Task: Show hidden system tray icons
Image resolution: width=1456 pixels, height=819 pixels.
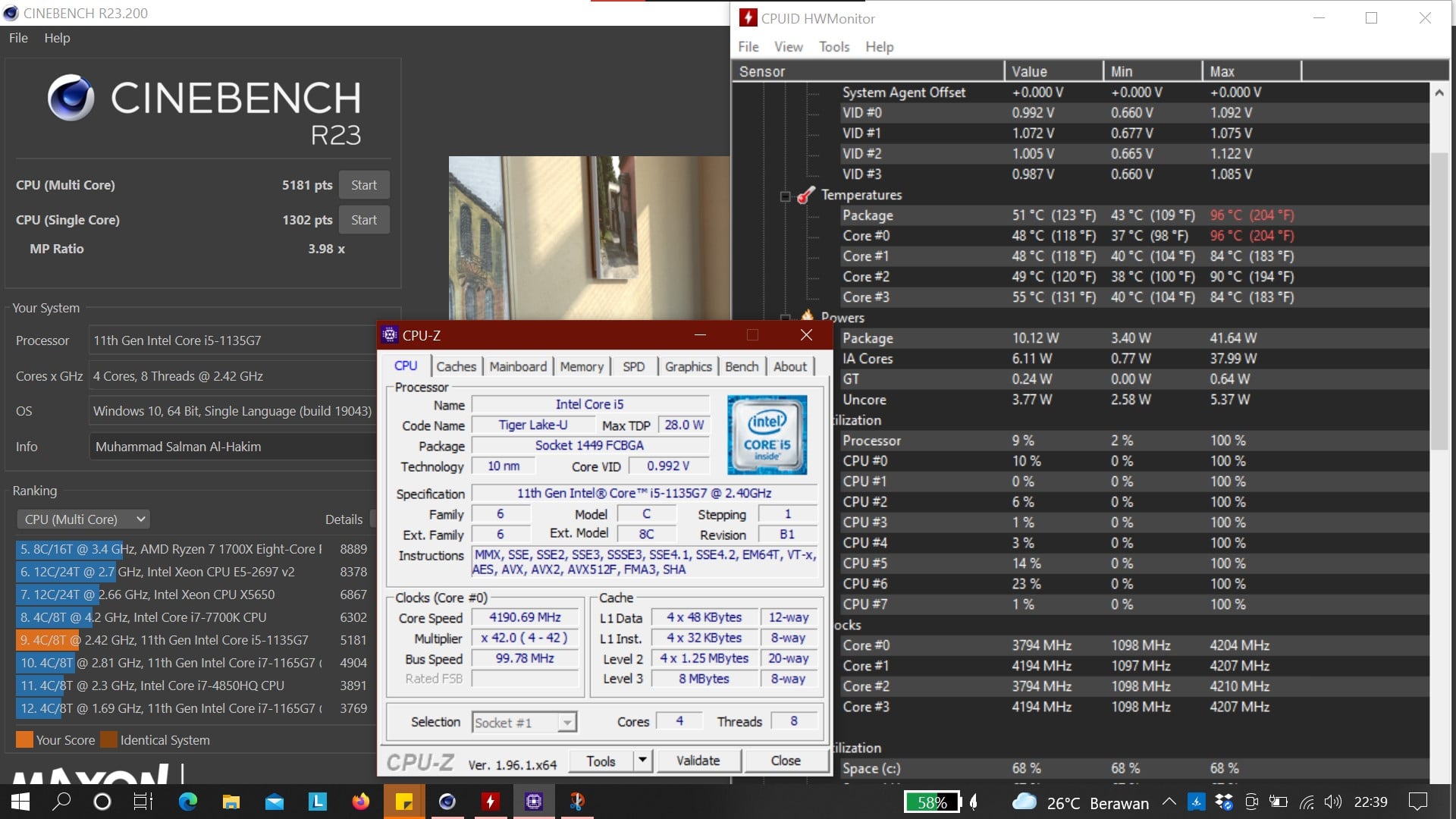Action: (1169, 802)
